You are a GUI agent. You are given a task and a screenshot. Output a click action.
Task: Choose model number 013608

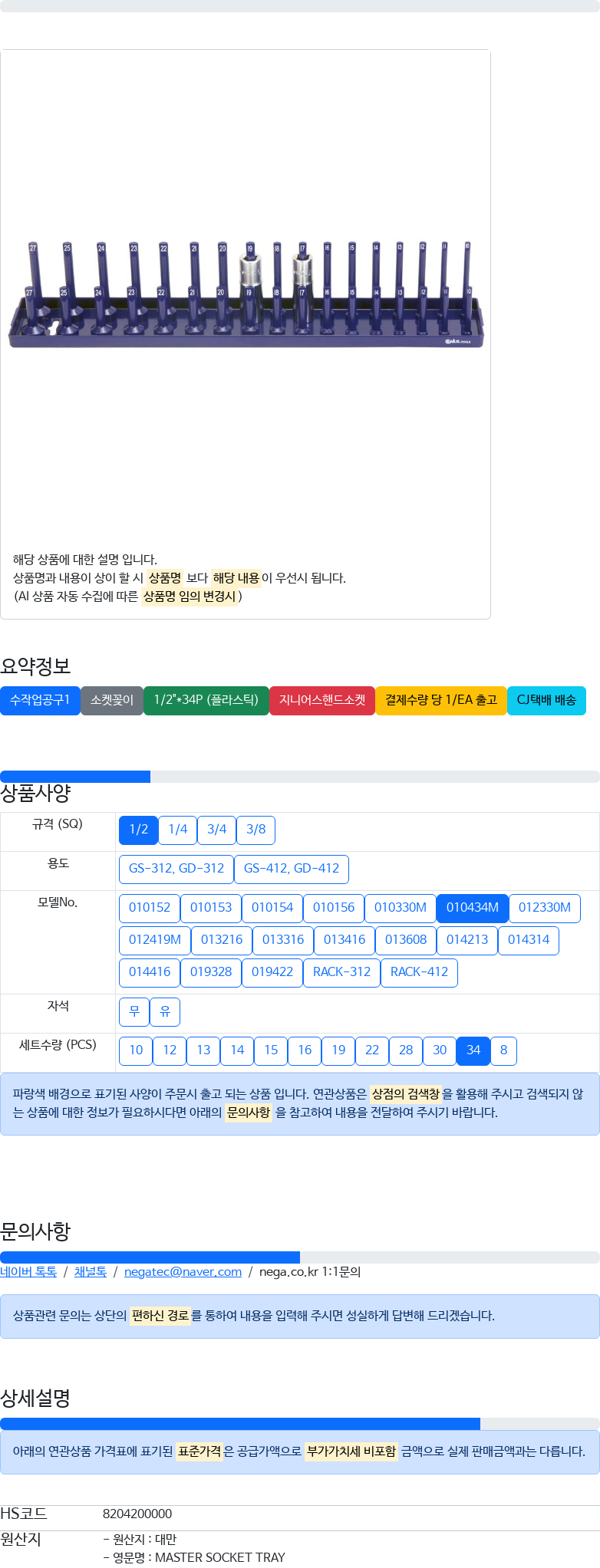405,940
